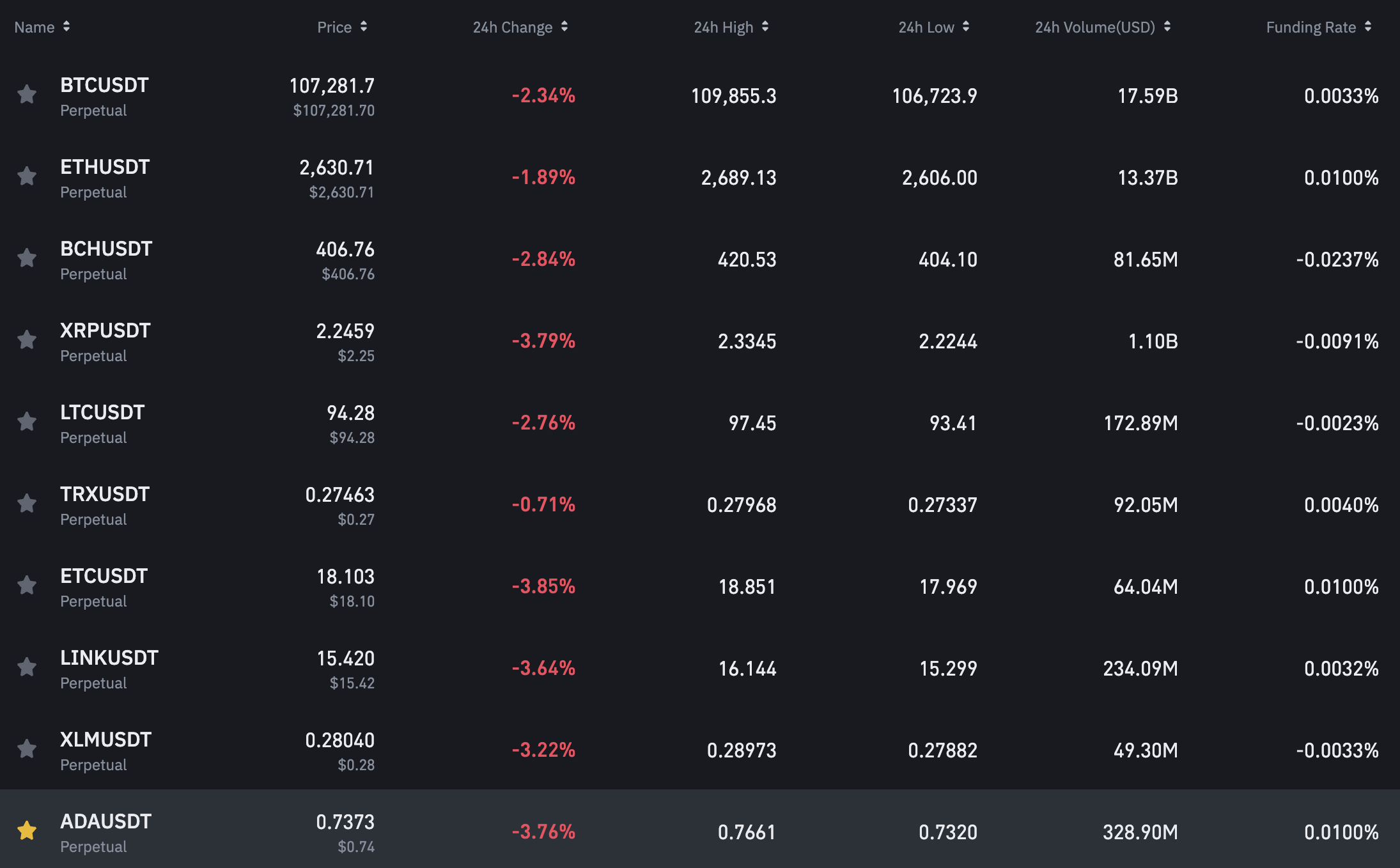Viewport: 1400px width, 868px height.
Task: Mark LTCUSDT as favorite
Action: coord(27,421)
